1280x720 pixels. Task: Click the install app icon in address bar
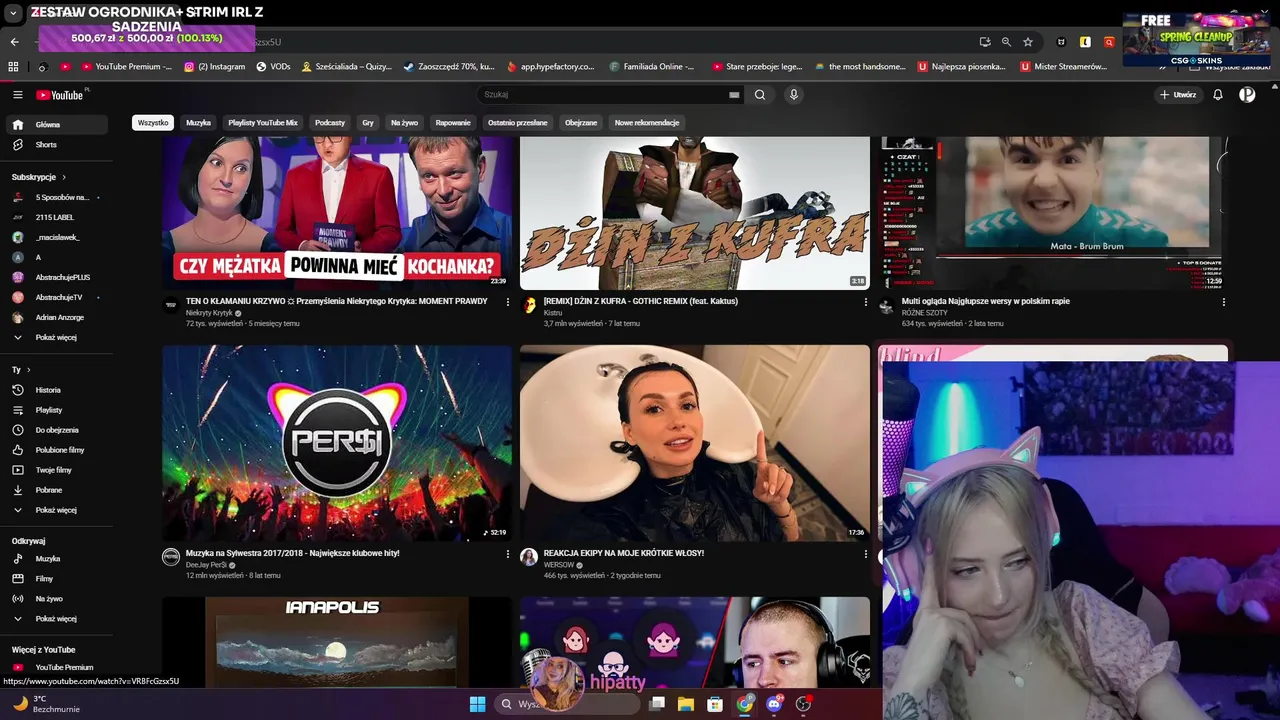click(985, 42)
